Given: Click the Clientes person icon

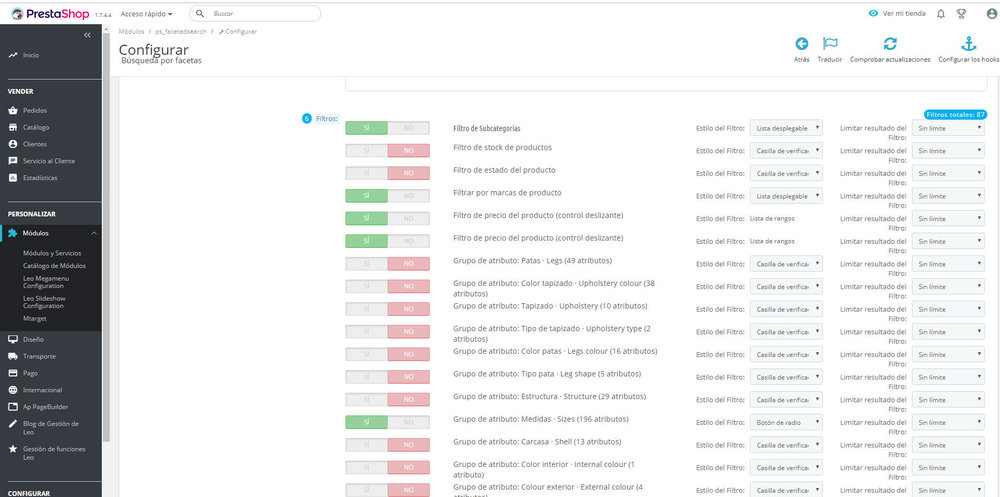Looking at the screenshot, I should [x=13, y=144].
